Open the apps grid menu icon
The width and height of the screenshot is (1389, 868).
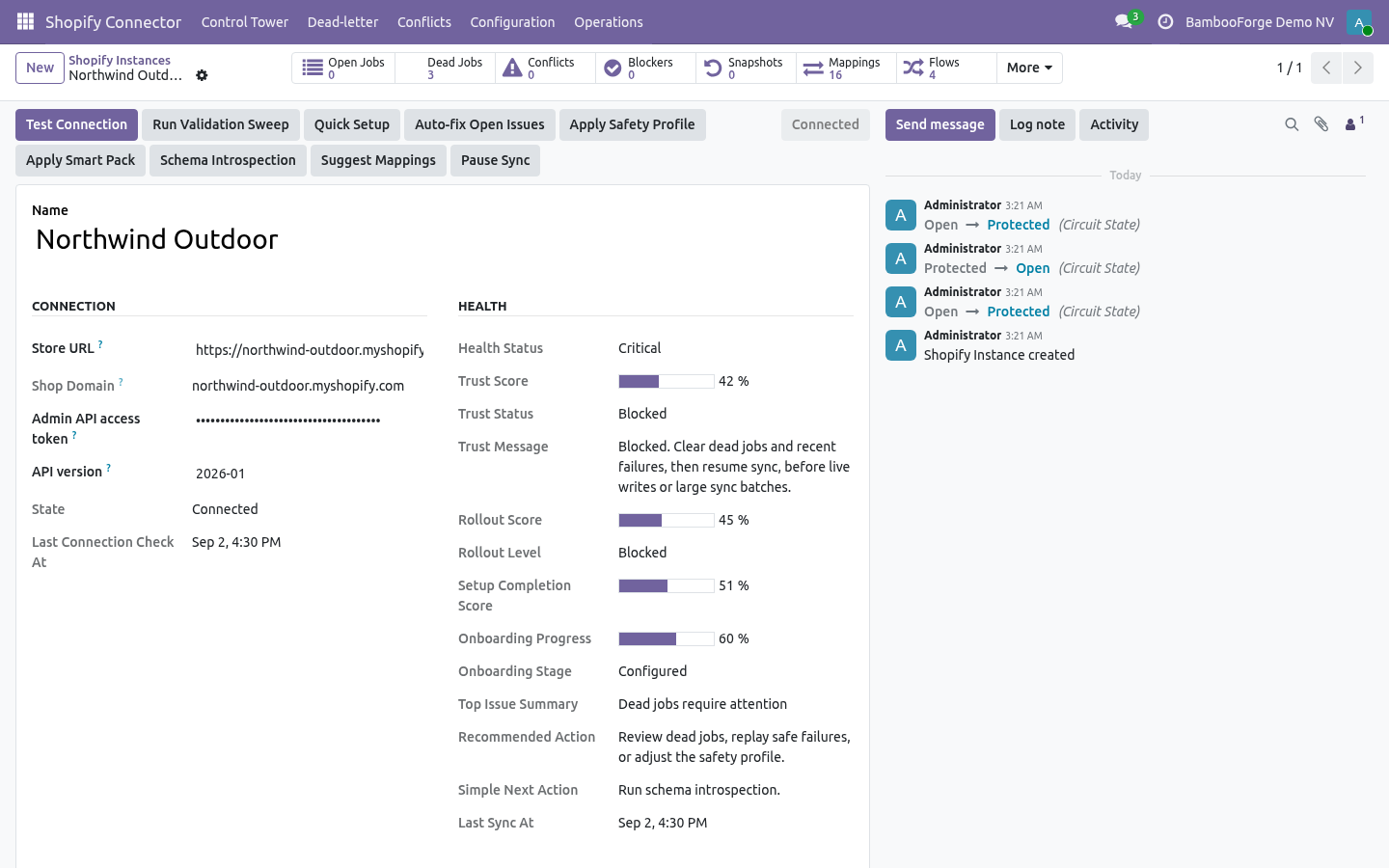pos(25,21)
